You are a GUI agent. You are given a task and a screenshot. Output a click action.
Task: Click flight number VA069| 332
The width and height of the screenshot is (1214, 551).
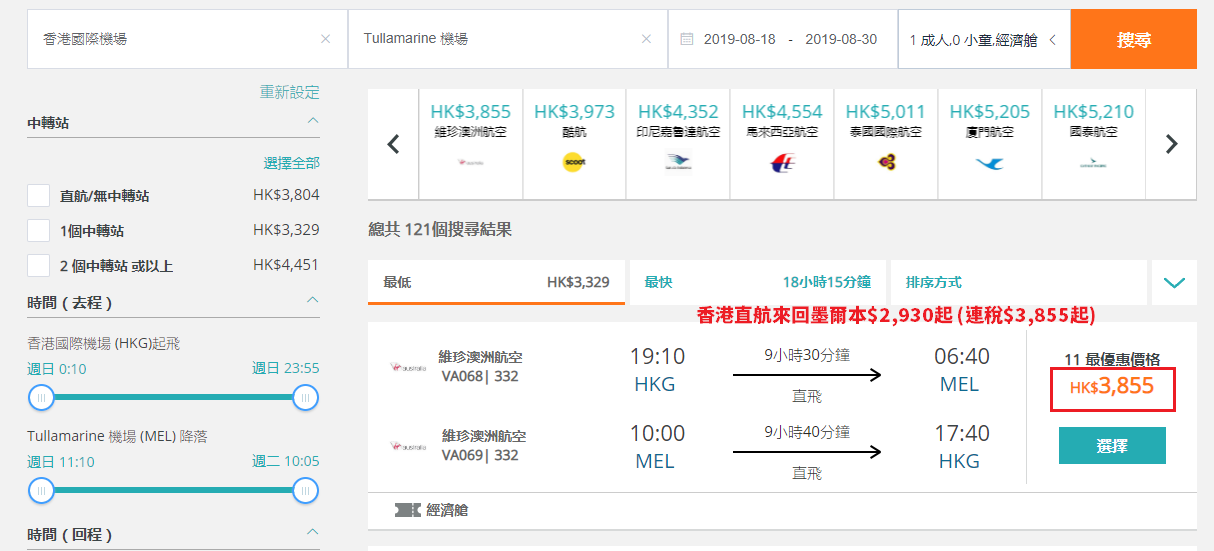[480, 455]
